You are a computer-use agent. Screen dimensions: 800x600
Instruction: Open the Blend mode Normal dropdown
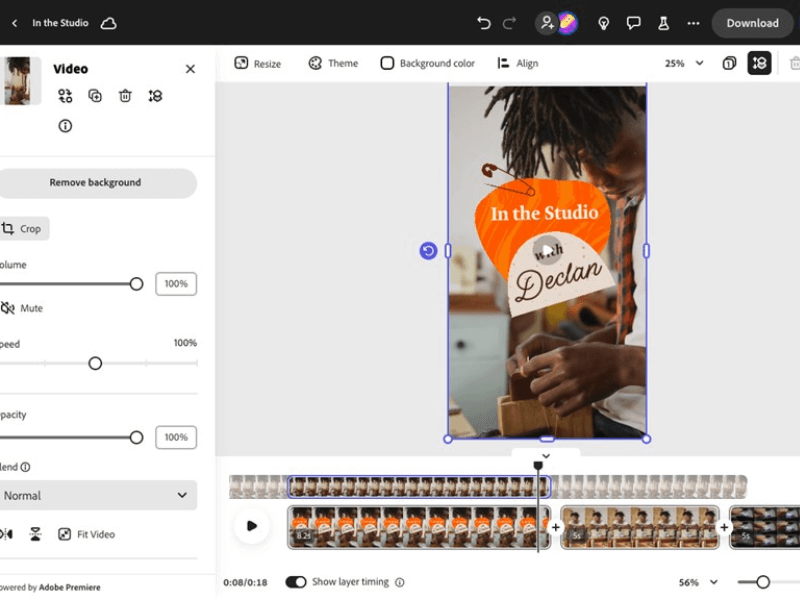(96, 495)
